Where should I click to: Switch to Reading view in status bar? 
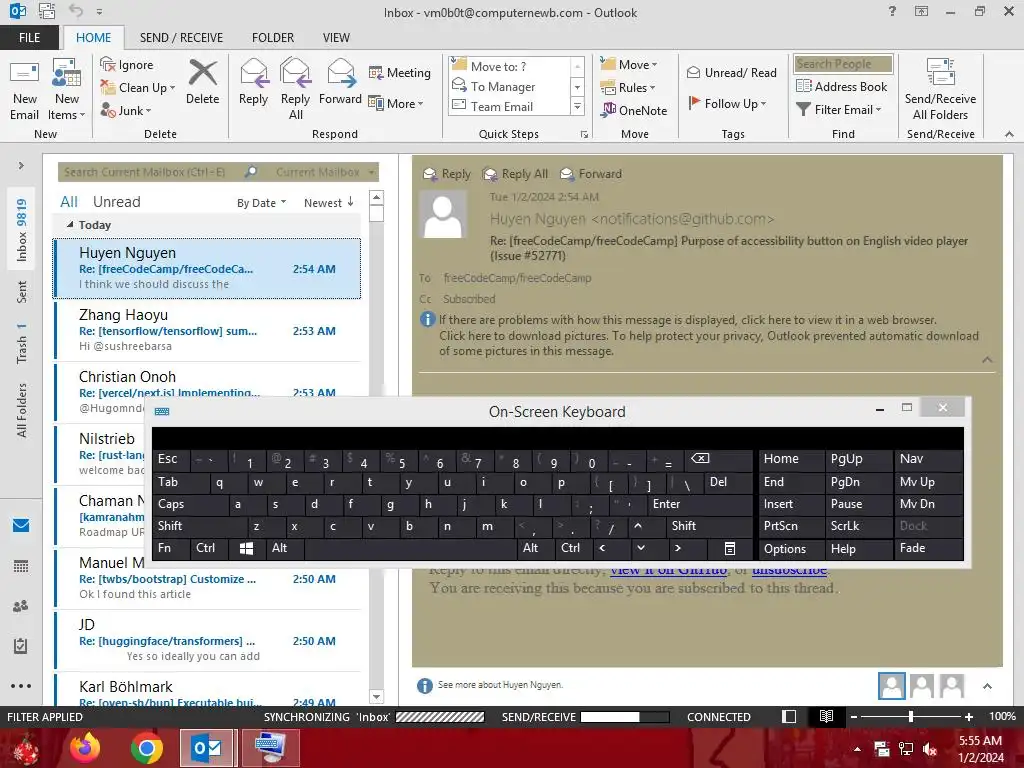[x=826, y=716]
